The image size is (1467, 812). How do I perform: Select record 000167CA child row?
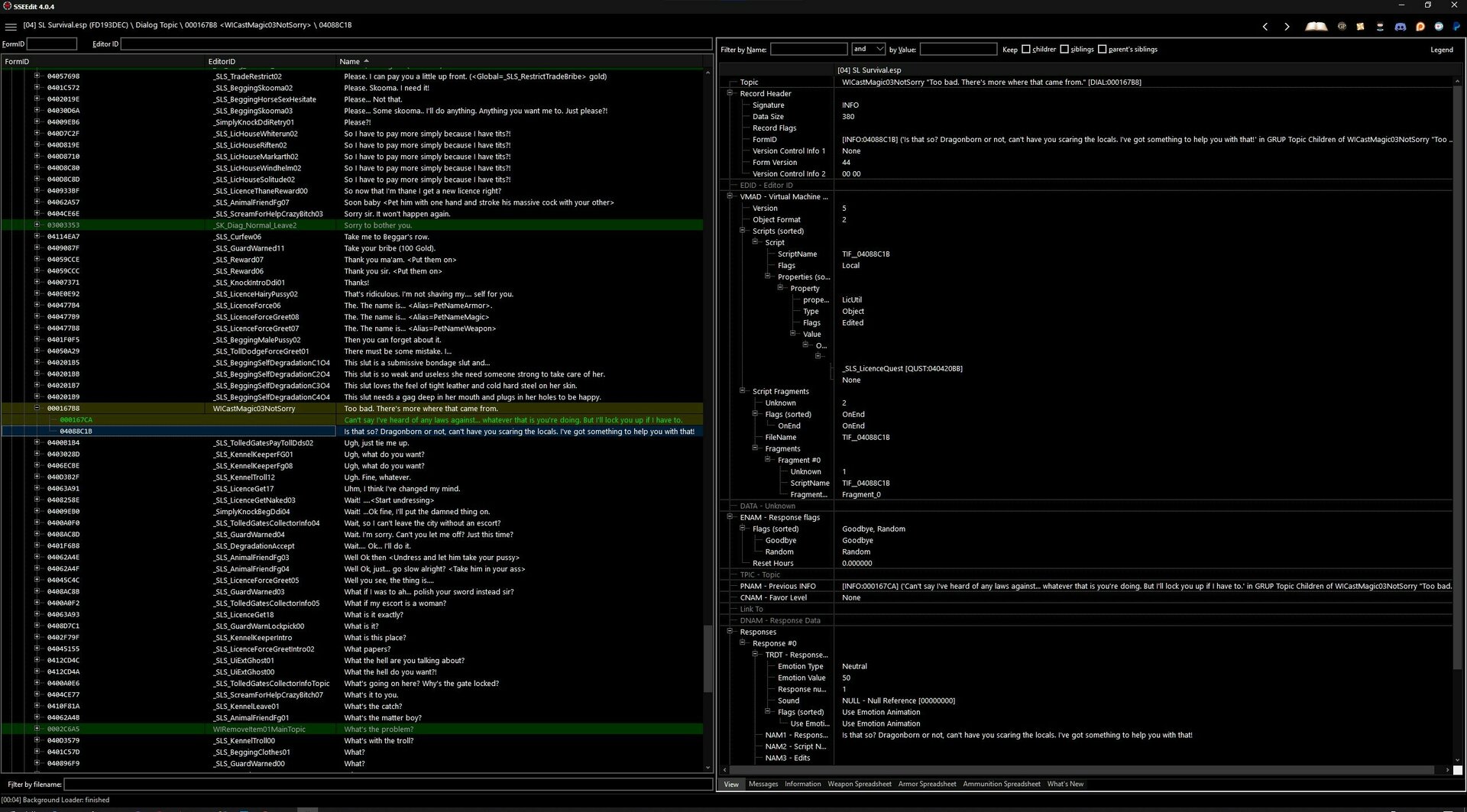[x=351, y=420]
